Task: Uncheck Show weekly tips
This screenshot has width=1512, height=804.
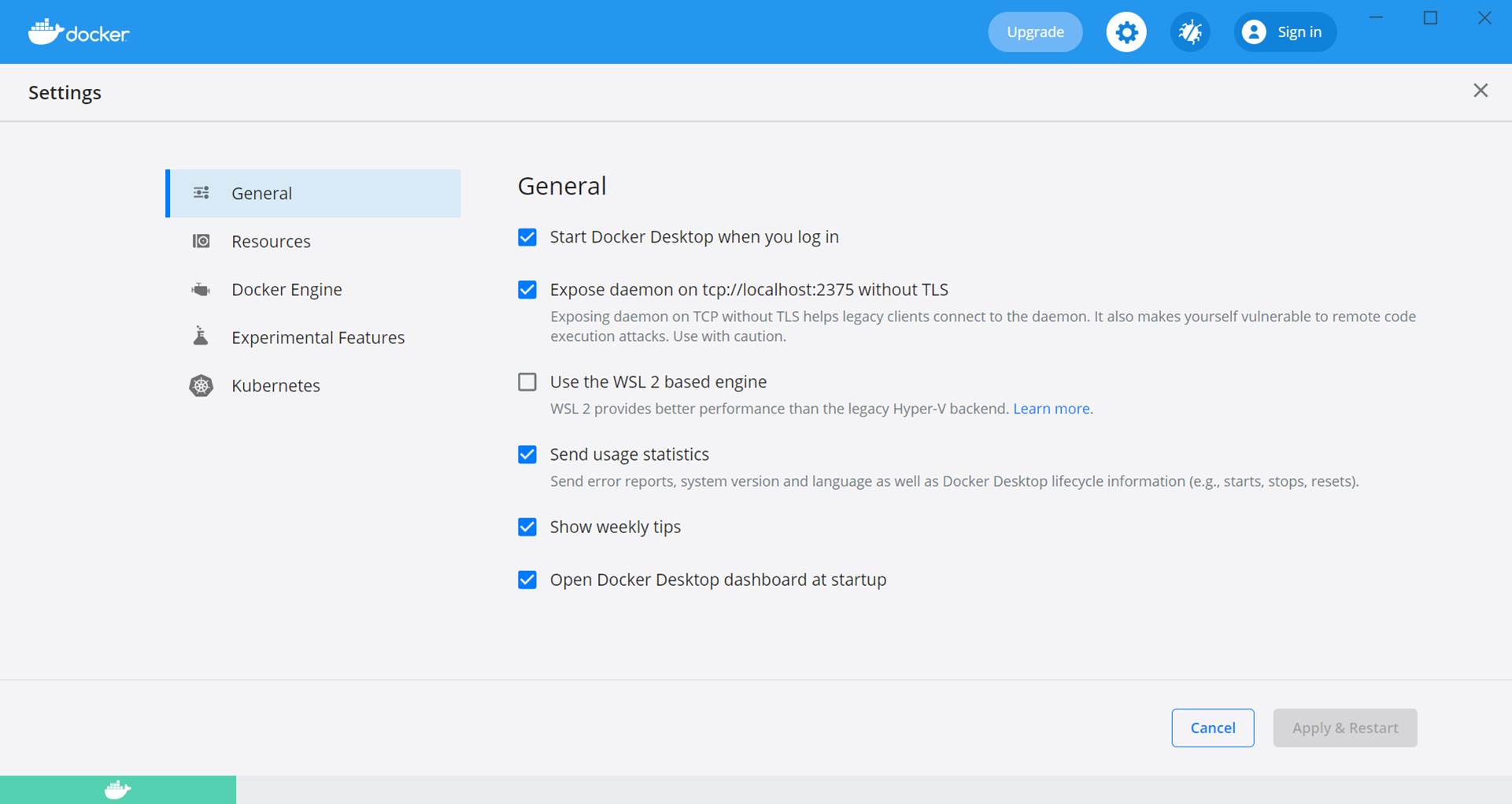Action: (527, 527)
